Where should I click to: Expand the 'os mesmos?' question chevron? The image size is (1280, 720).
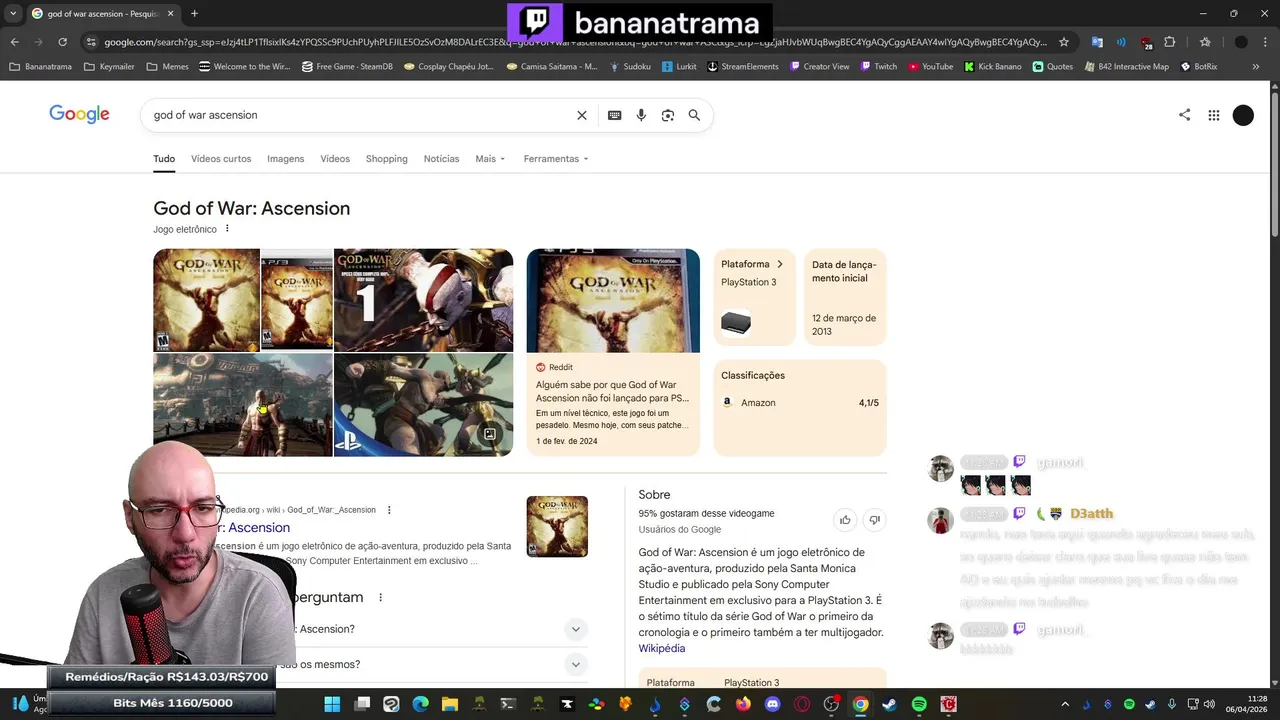pyautogui.click(x=575, y=664)
